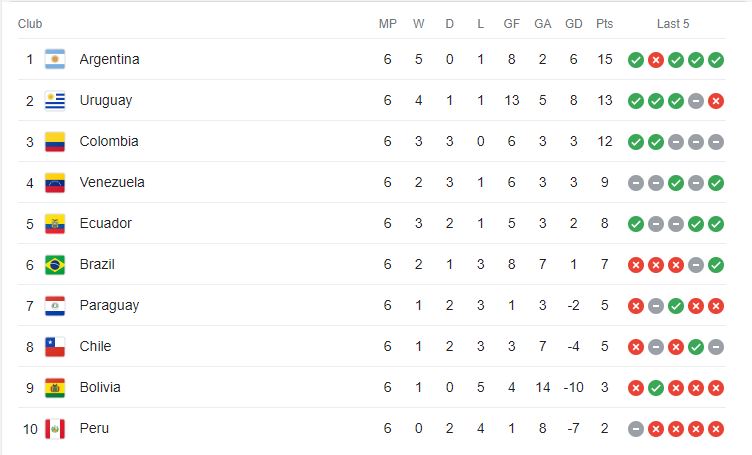Click the Club column header
This screenshot has height=455, width=752.
point(30,24)
